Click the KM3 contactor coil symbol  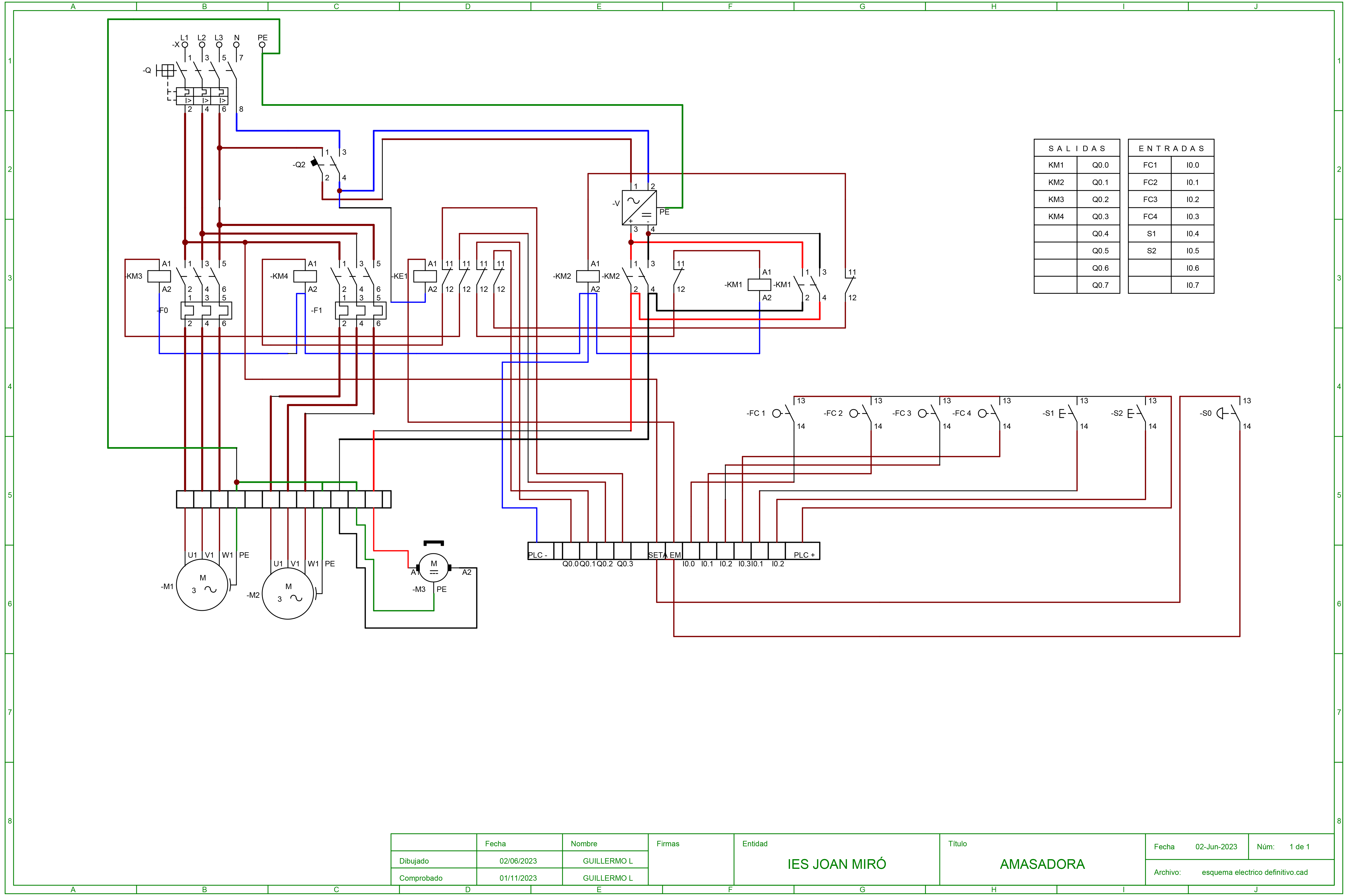(x=159, y=276)
